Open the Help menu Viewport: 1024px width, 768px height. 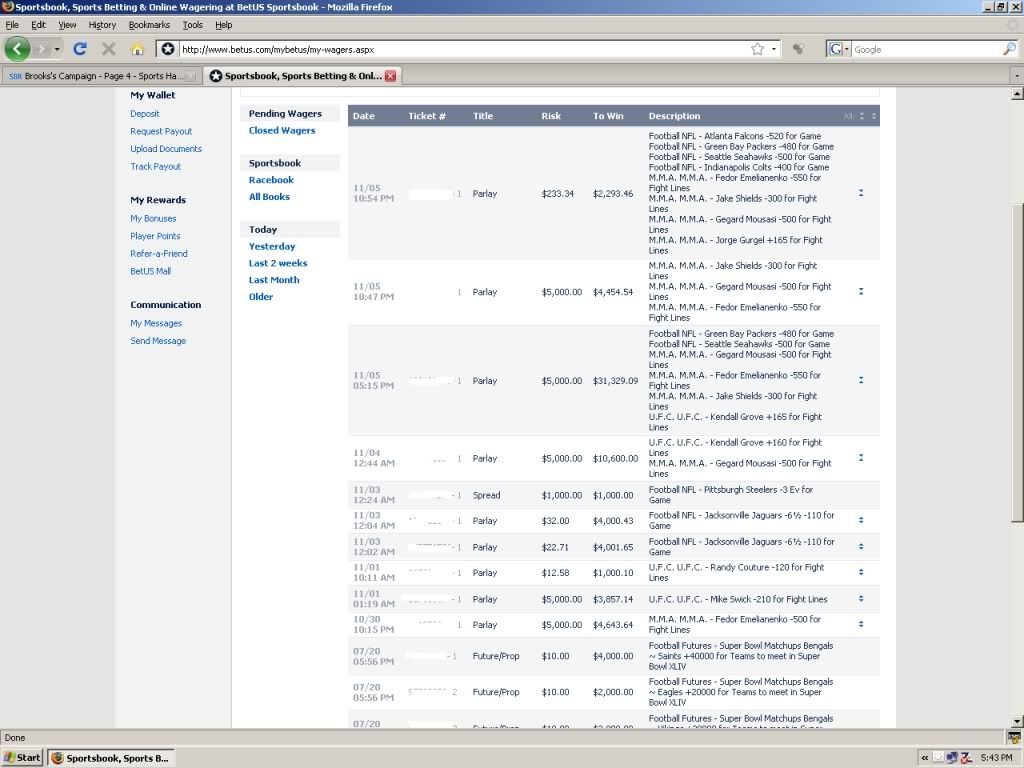(x=224, y=25)
